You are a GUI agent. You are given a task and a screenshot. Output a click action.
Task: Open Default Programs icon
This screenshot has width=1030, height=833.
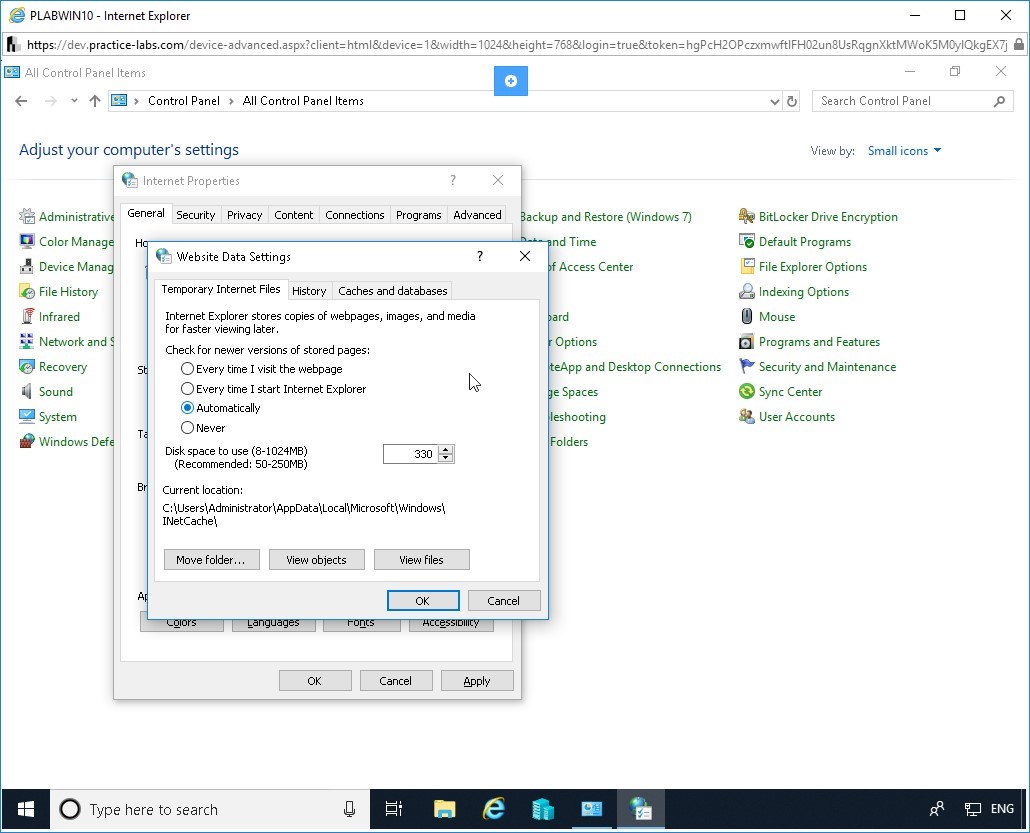tap(747, 241)
